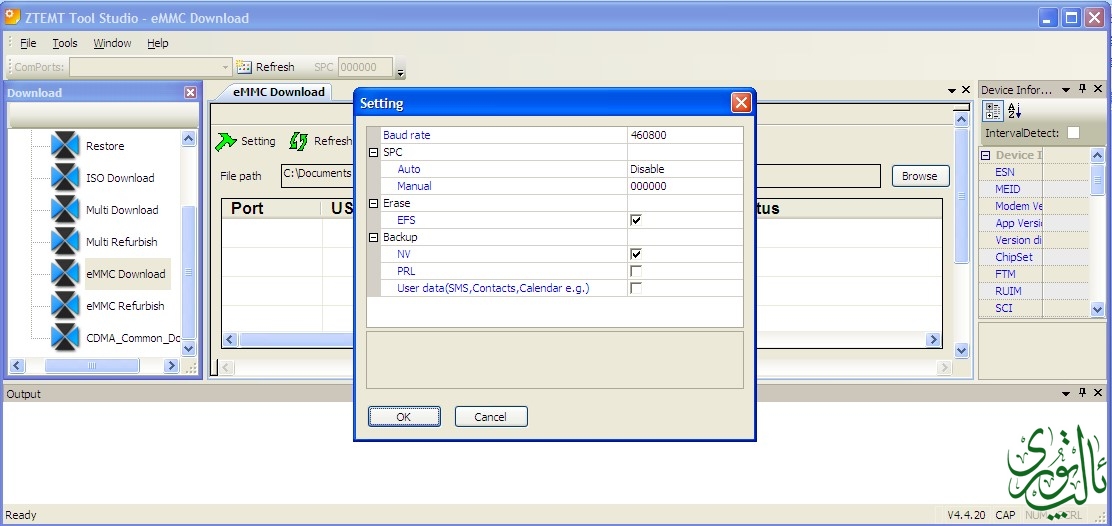
Task: Click Device Information scroll down arrow
Action: tap(1097, 309)
